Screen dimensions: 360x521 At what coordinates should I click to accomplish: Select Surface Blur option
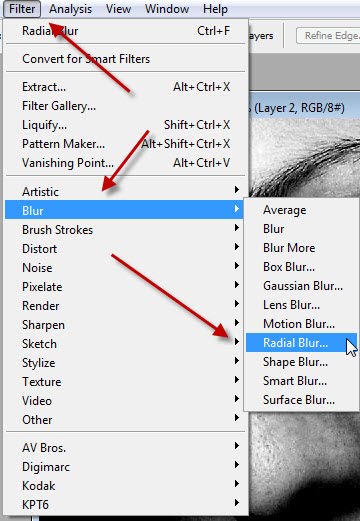pos(301,400)
